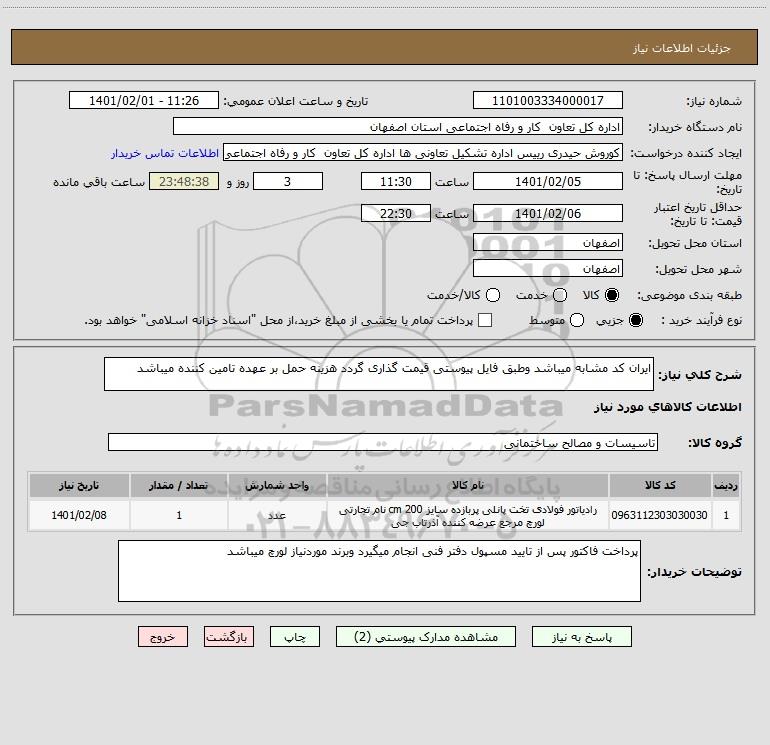
Task: Select the کالا radio button
Action: 612,295
